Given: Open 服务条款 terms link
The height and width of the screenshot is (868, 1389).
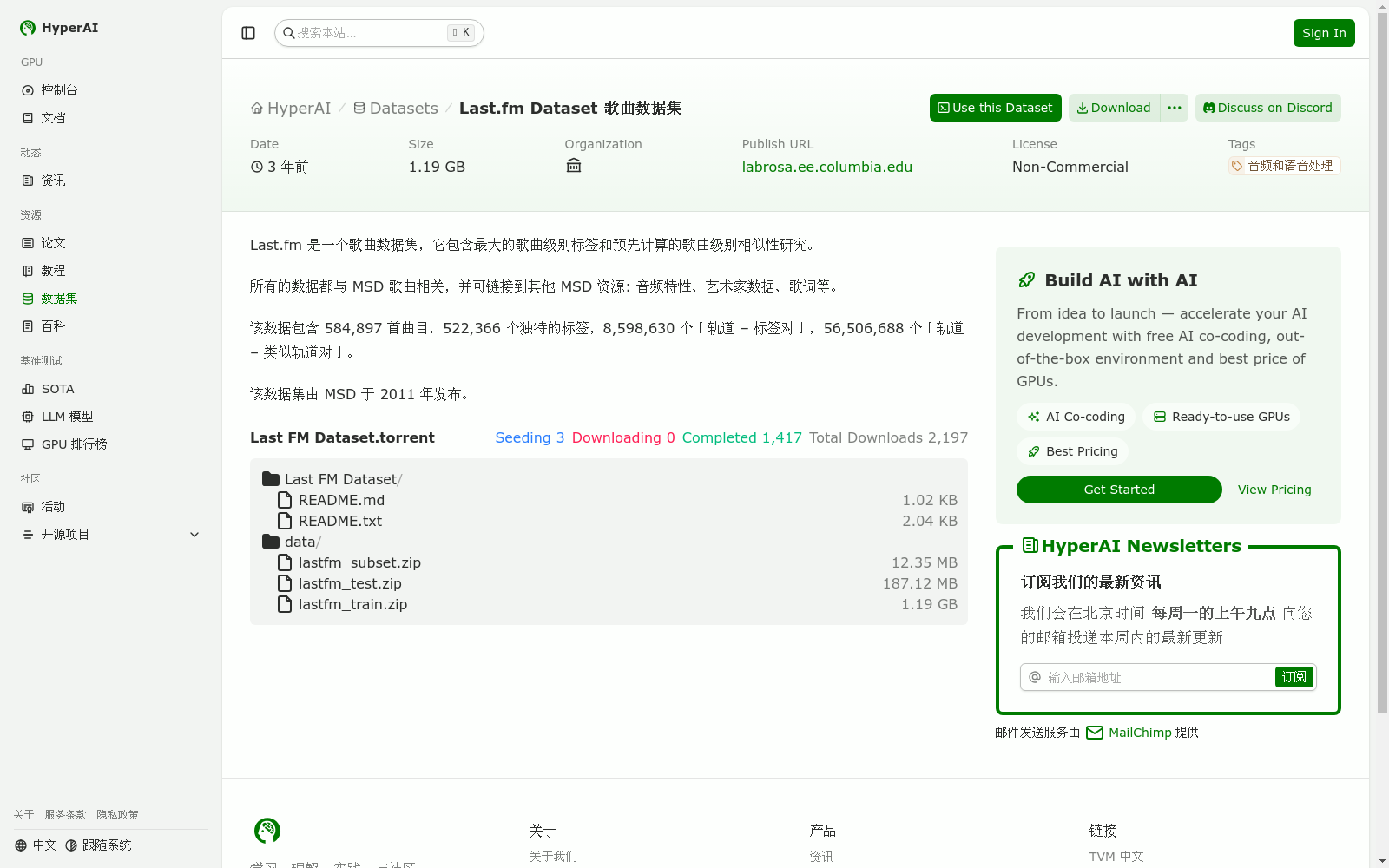Looking at the screenshot, I should coord(65,815).
